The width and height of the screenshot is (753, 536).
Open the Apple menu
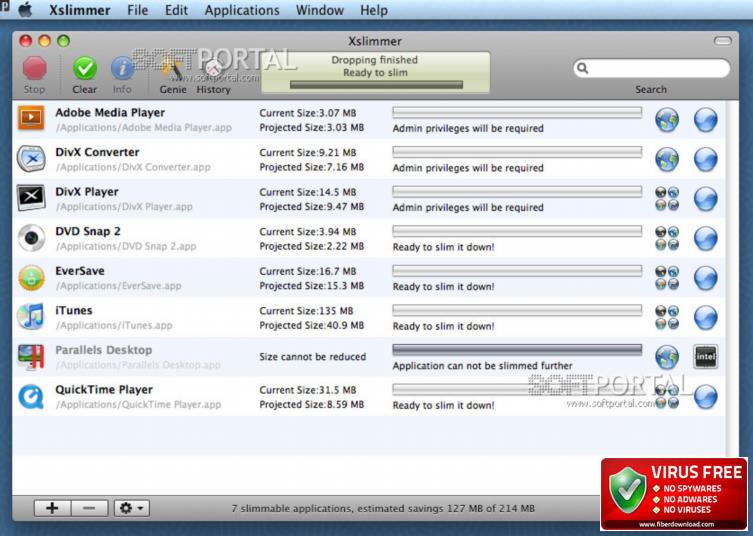(x=25, y=10)
